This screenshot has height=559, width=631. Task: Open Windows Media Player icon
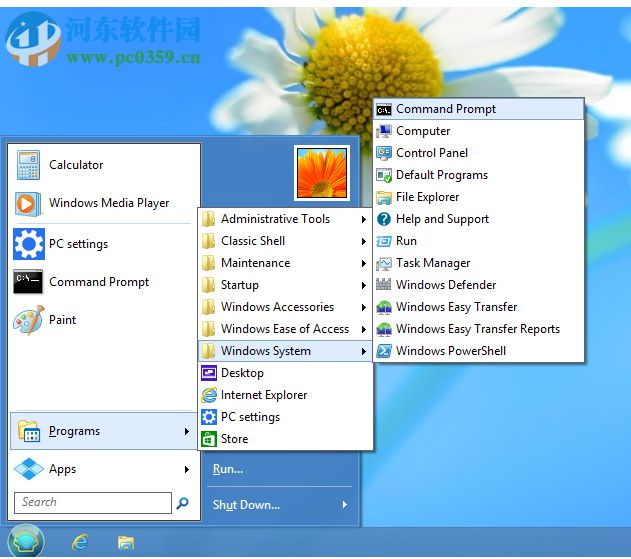[28, 204]
